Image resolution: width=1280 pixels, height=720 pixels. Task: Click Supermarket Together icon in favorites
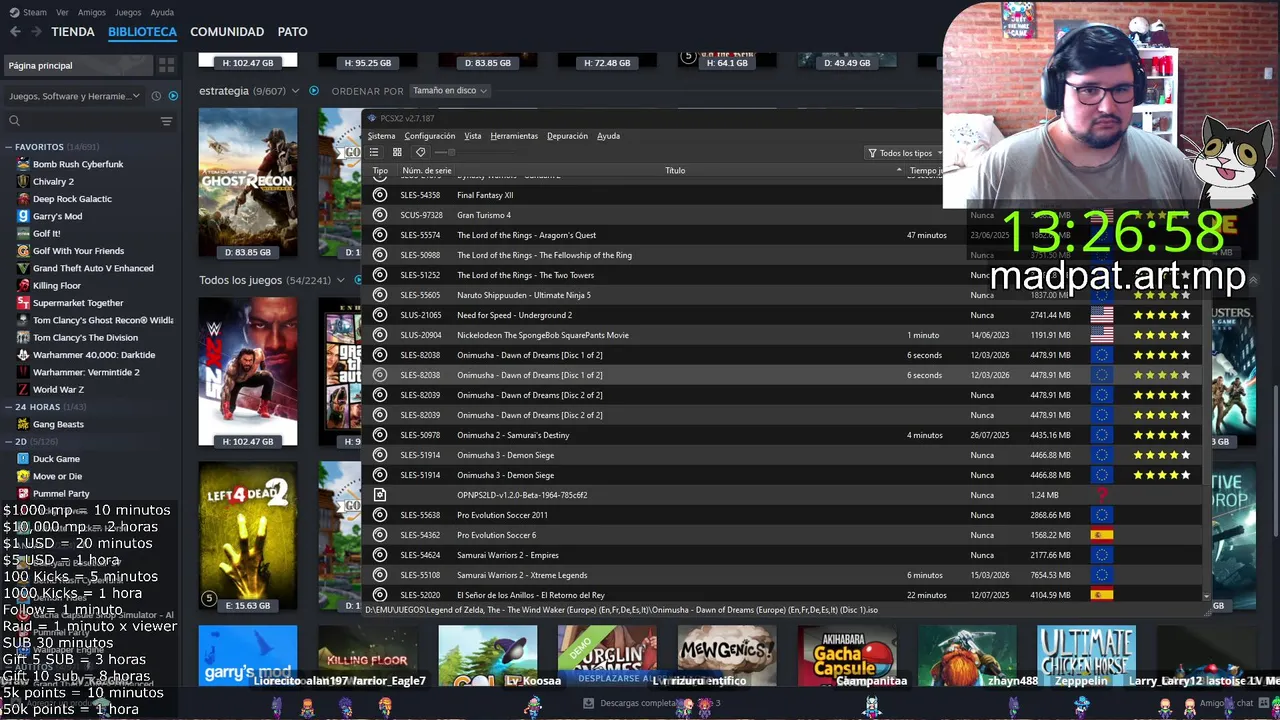click(23, 303)
